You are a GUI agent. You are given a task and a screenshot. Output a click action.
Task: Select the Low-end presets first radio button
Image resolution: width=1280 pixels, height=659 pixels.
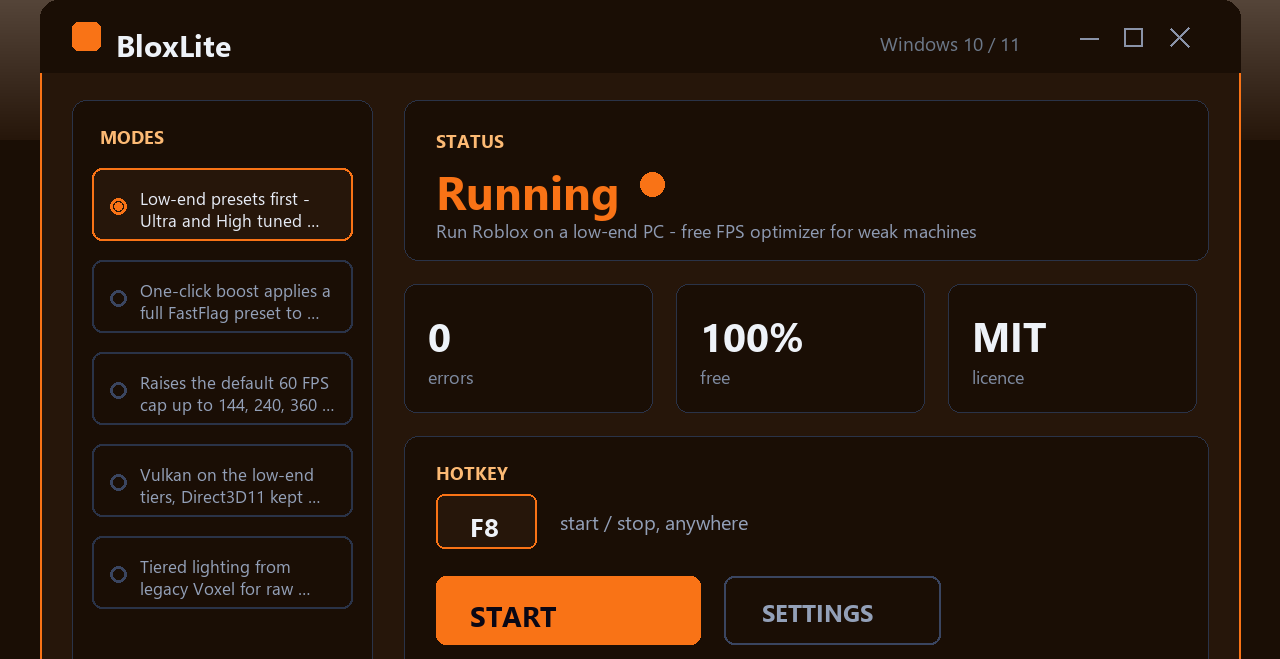click(118, 206)
